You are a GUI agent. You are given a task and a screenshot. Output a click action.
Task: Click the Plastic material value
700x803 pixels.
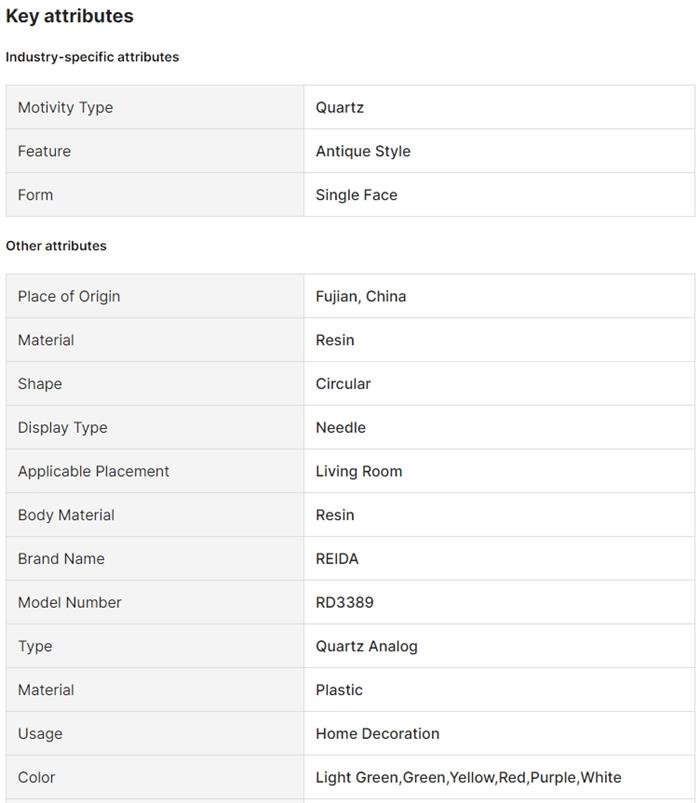click(339, 690)
